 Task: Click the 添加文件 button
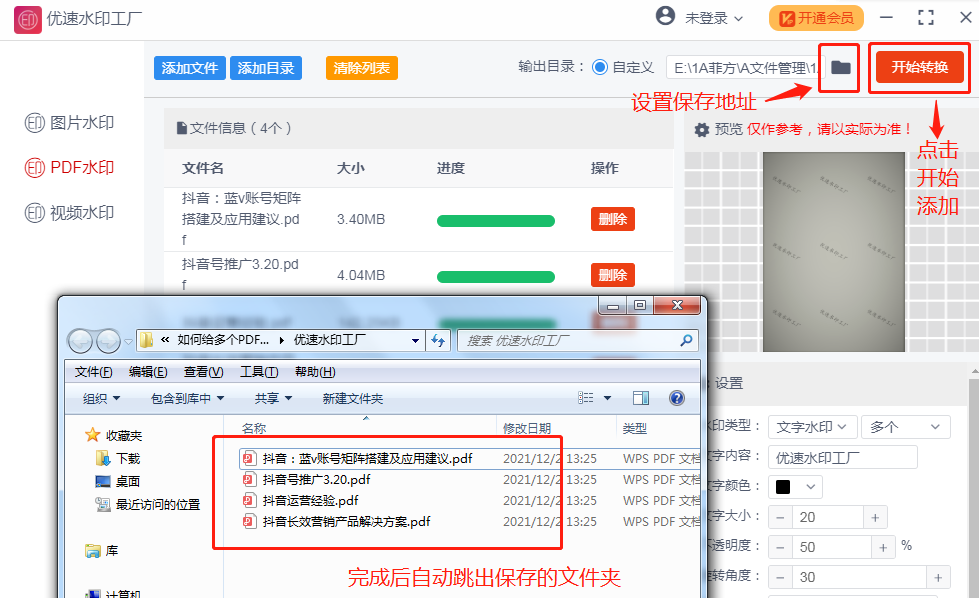click(190, 68)
